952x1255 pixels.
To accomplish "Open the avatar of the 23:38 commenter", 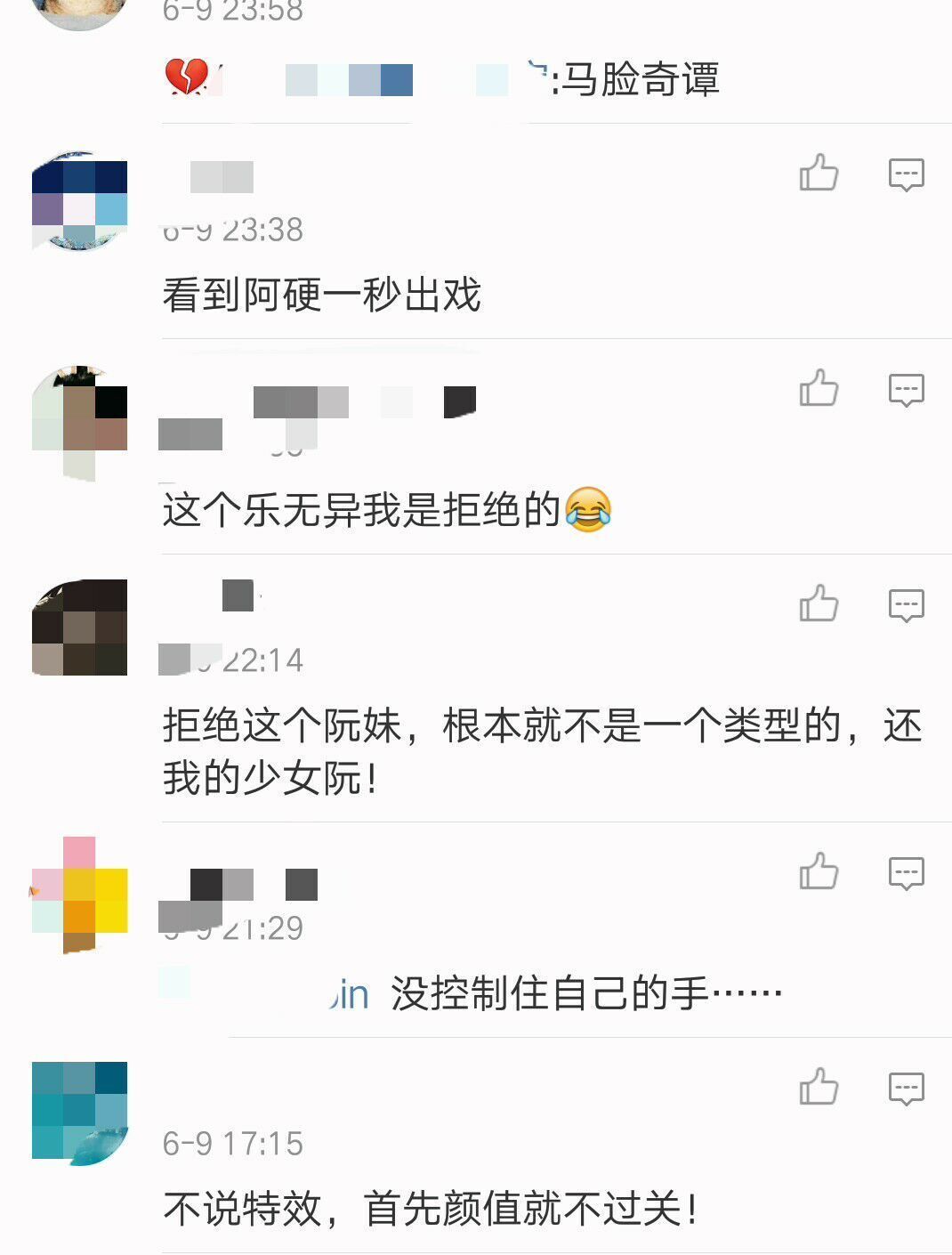I will (80, 201).
